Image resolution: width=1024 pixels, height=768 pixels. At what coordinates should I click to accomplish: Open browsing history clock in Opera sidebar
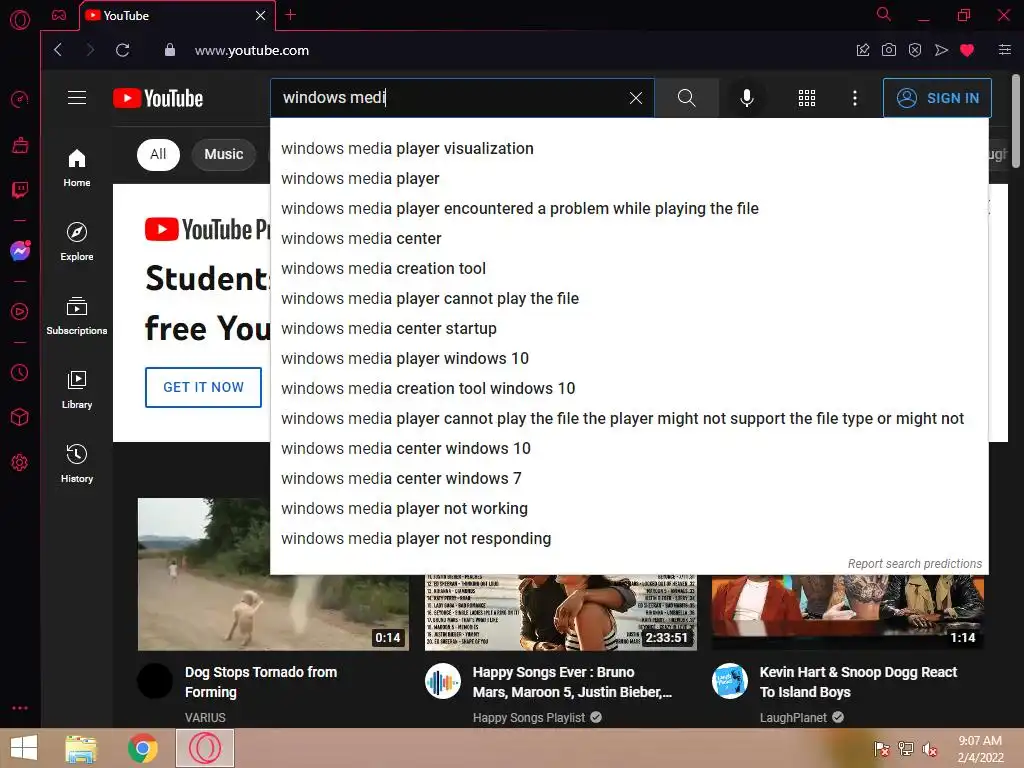(x=20, y=372)
